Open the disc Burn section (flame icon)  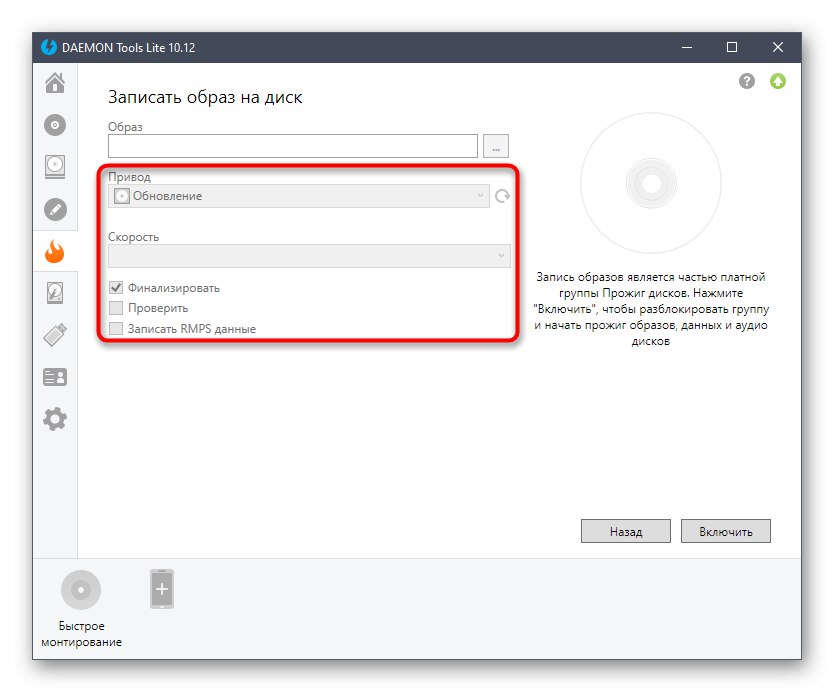[x=54, y=251]
